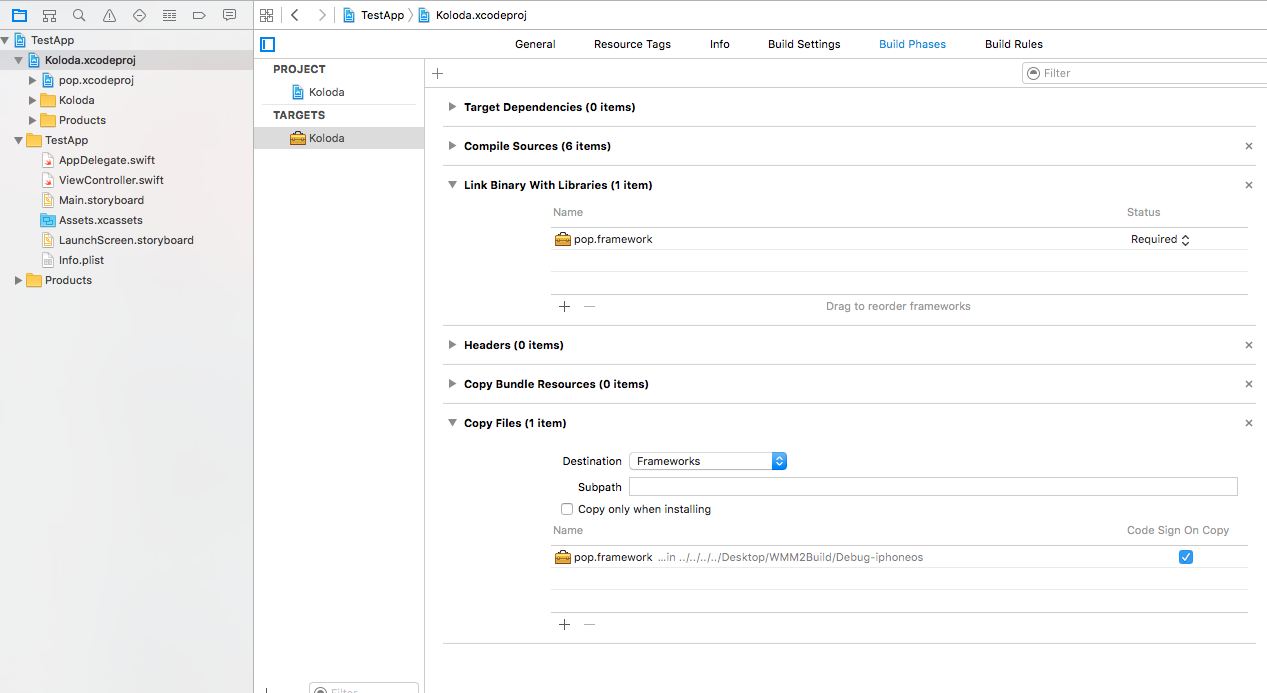This screenshot has width=1267, height=693.
Task: Open the related items grid icon
Action: coord(266,15)
